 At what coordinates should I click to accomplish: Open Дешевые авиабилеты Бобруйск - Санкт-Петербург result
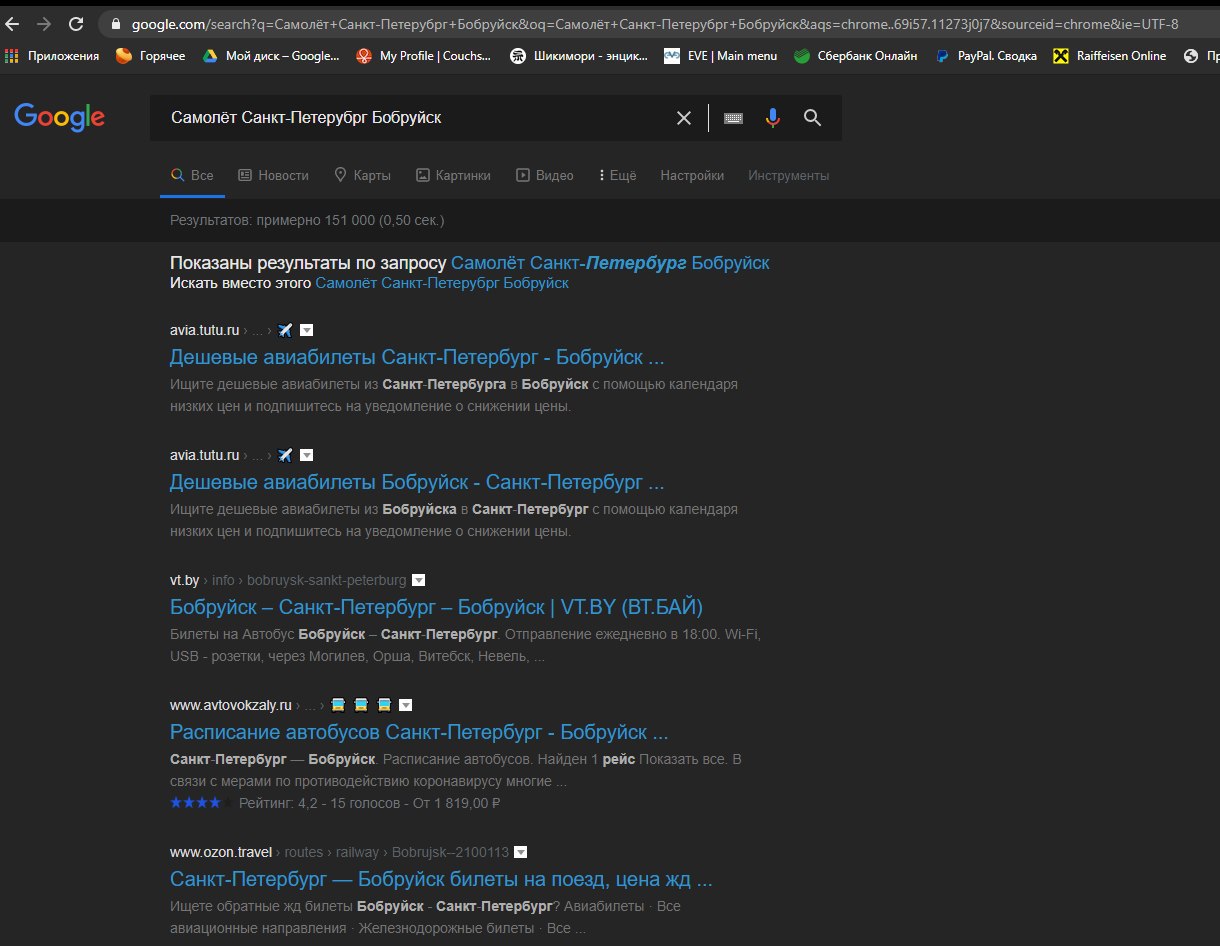click(417, 482)
